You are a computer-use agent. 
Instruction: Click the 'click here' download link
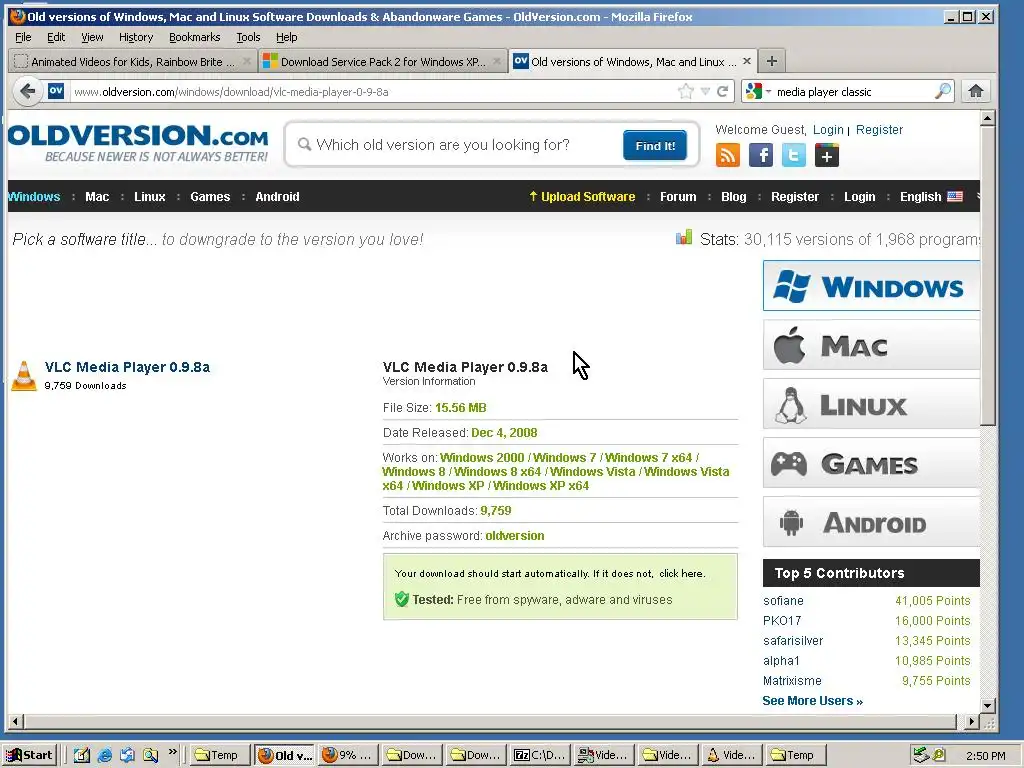pos(681,573)
